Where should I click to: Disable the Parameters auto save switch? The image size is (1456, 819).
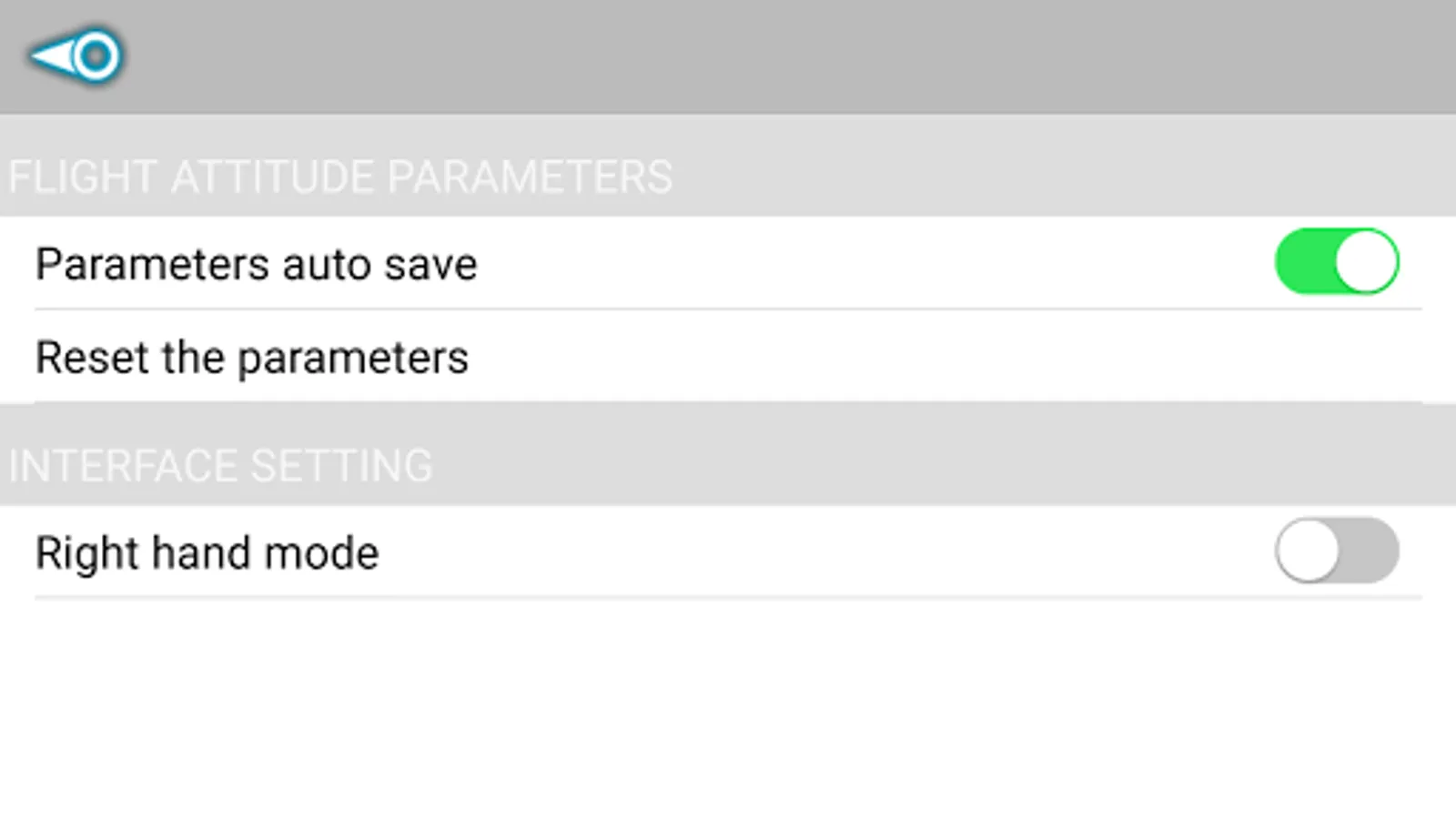(x=1336, y=262)
